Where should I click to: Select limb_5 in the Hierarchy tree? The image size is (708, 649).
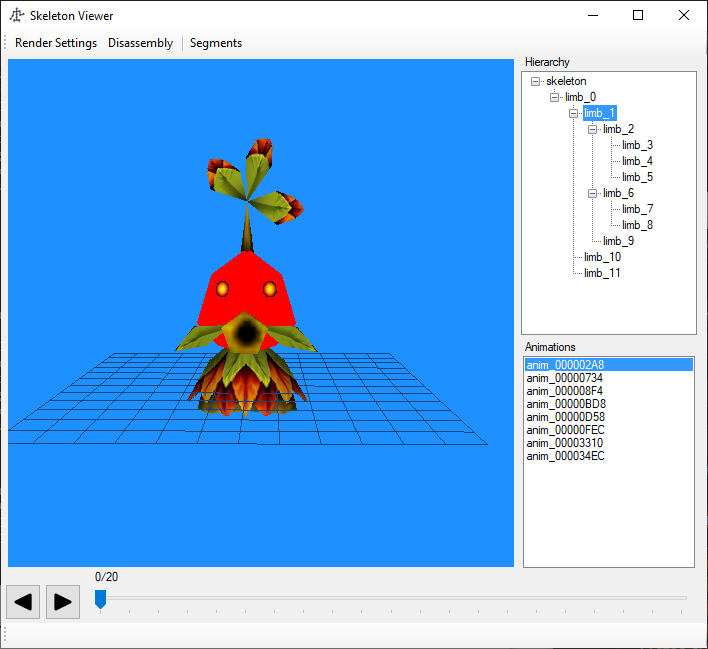(x=637, y=177)
